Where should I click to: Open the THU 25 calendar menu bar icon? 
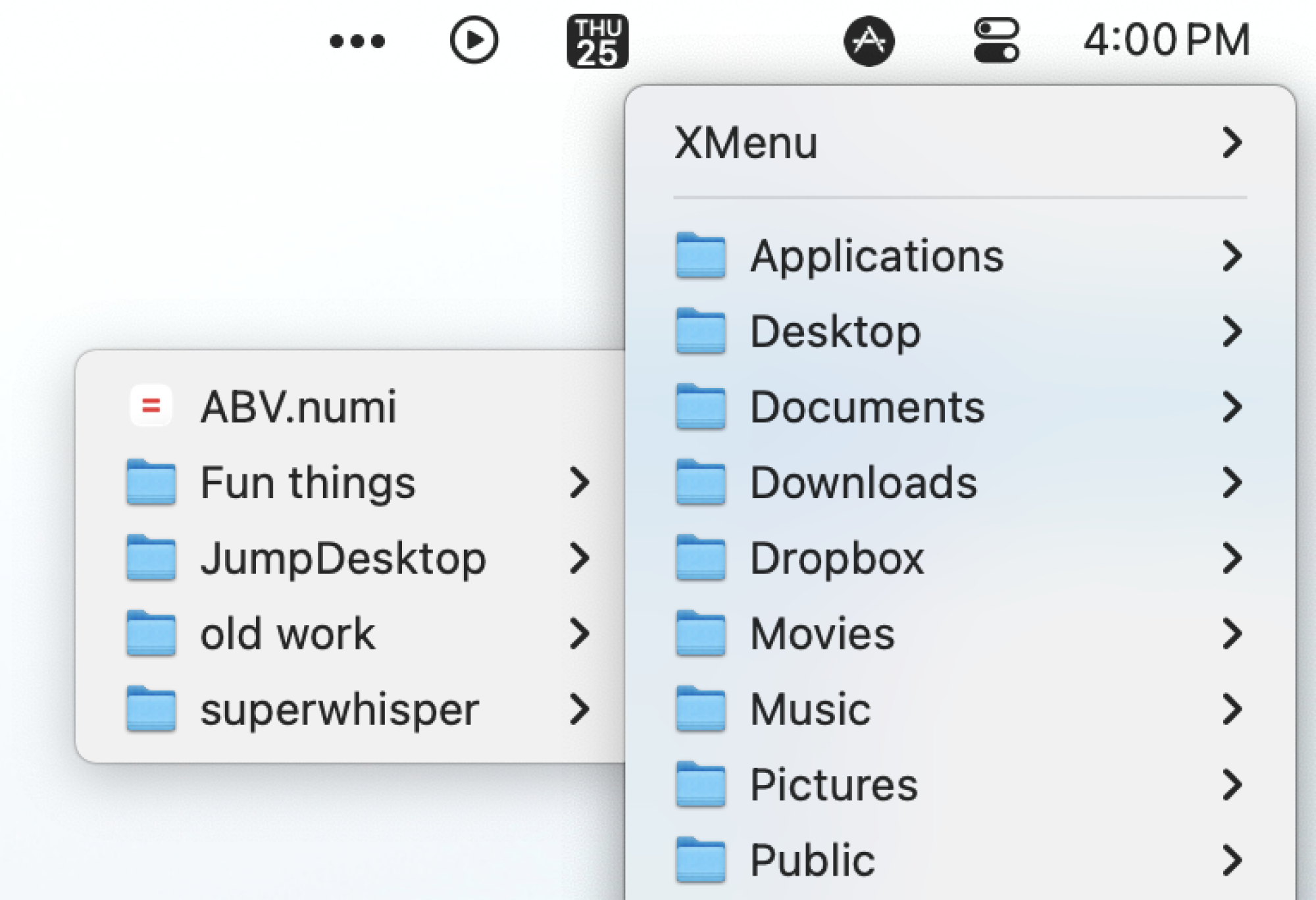point(597,41)
